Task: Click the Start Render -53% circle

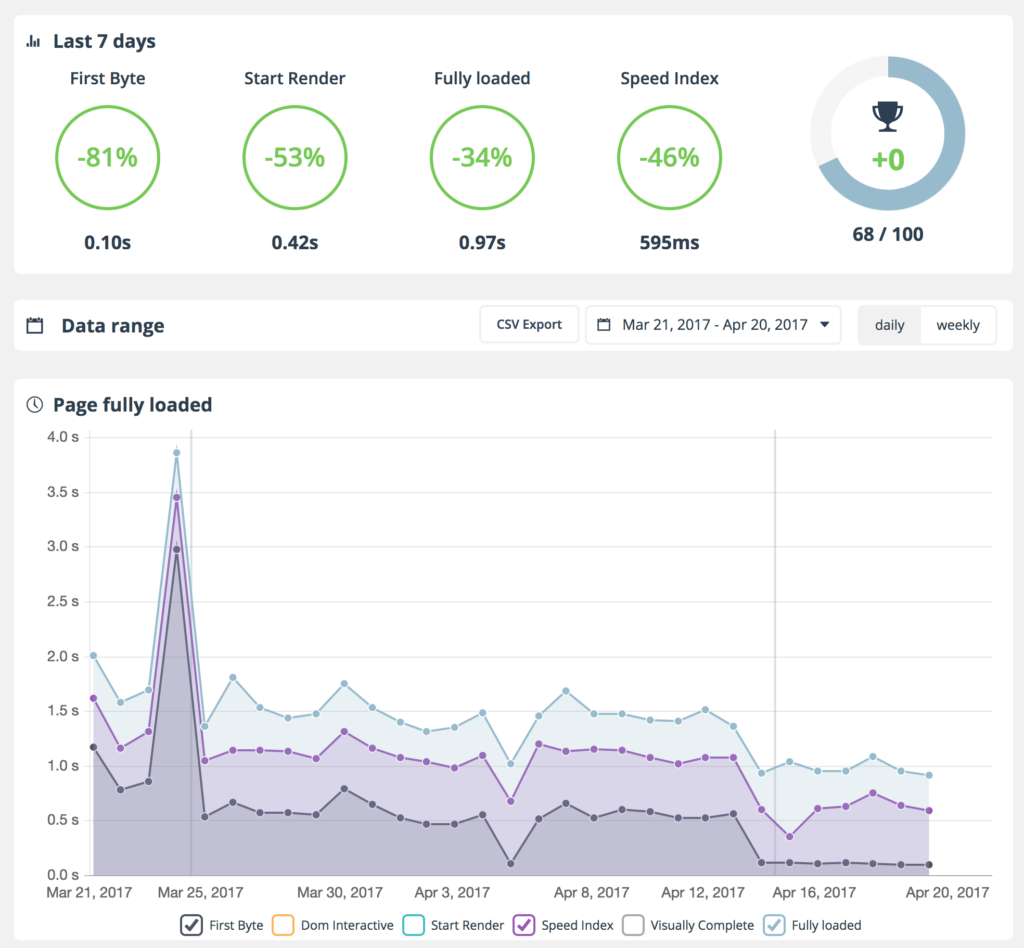Action: (x=294, y=158)
